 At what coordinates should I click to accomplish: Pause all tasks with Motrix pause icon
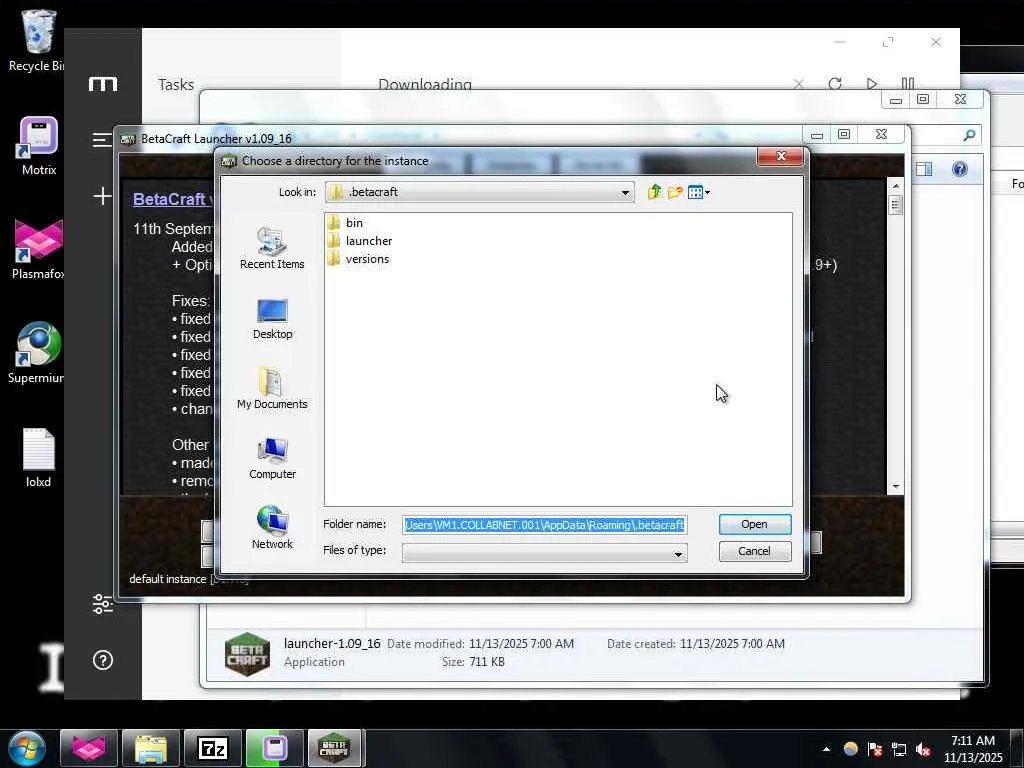(x=908, y=84)
